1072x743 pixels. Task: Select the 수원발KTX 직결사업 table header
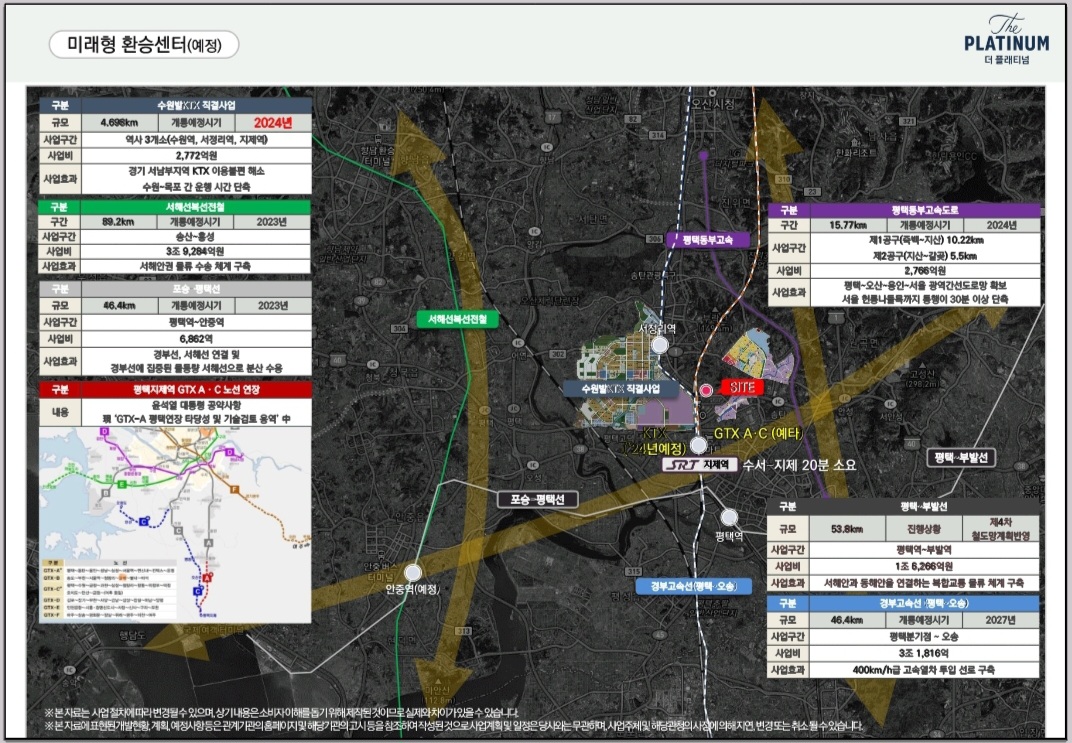[x=196, y=105]
